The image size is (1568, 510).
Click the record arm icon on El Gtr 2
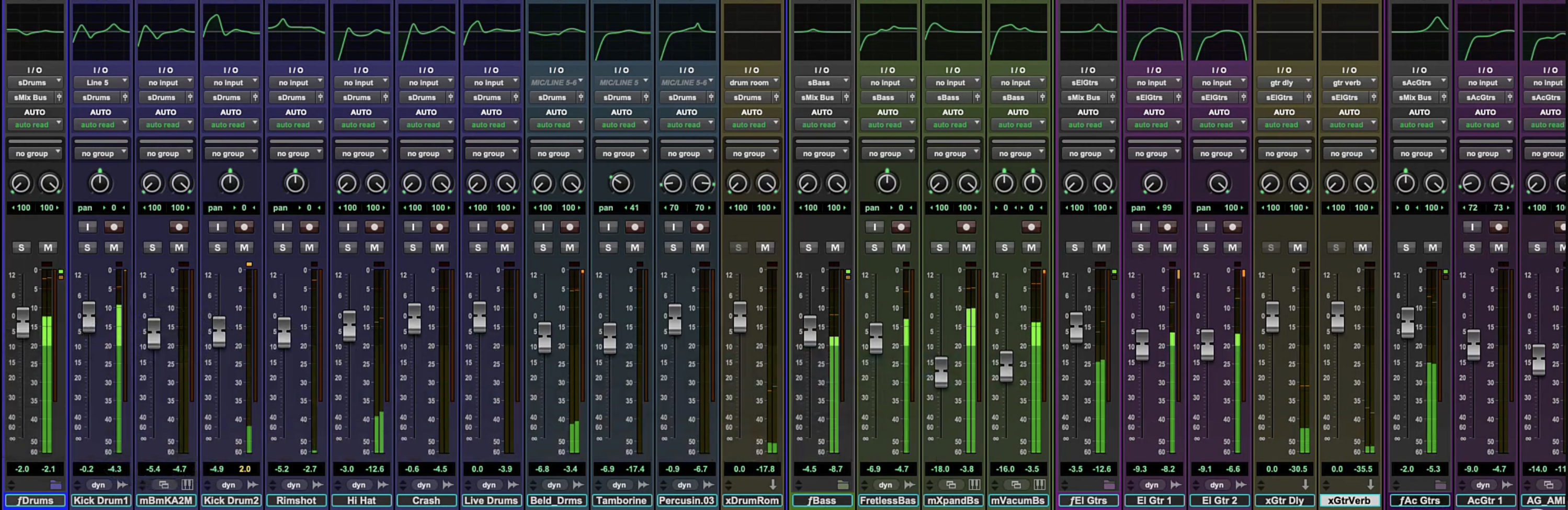[x=1233, y=226]
